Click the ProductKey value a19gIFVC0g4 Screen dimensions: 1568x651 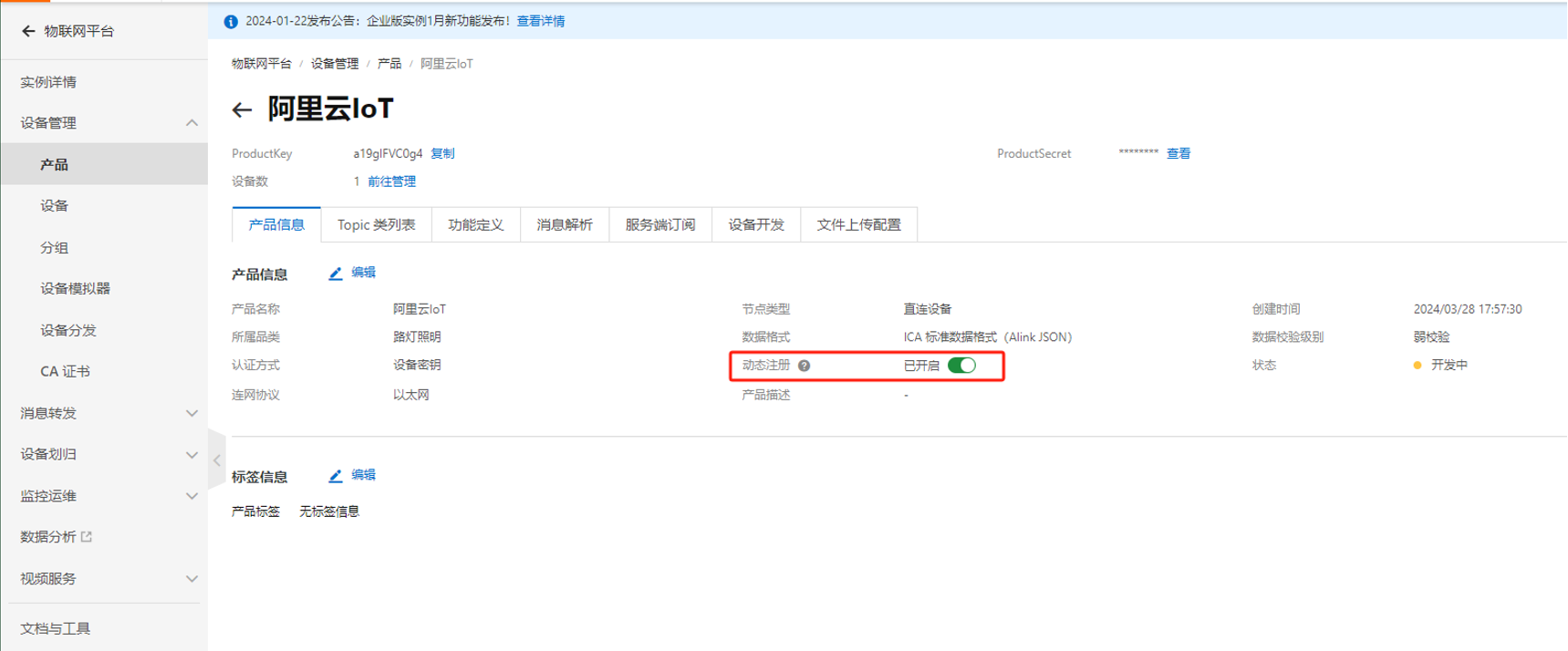(388, 154)
